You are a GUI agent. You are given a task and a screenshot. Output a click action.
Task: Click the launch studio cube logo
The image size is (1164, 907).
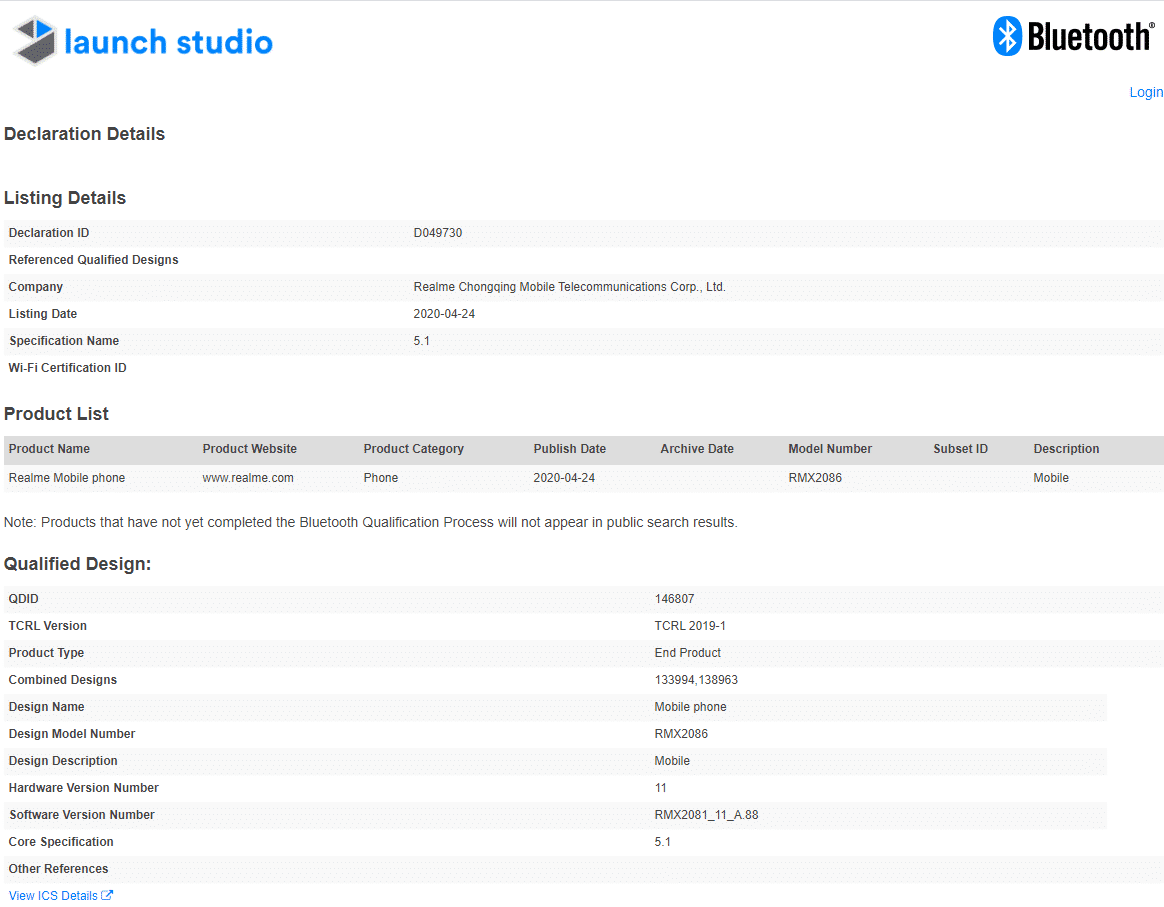(x=33, y=41)
